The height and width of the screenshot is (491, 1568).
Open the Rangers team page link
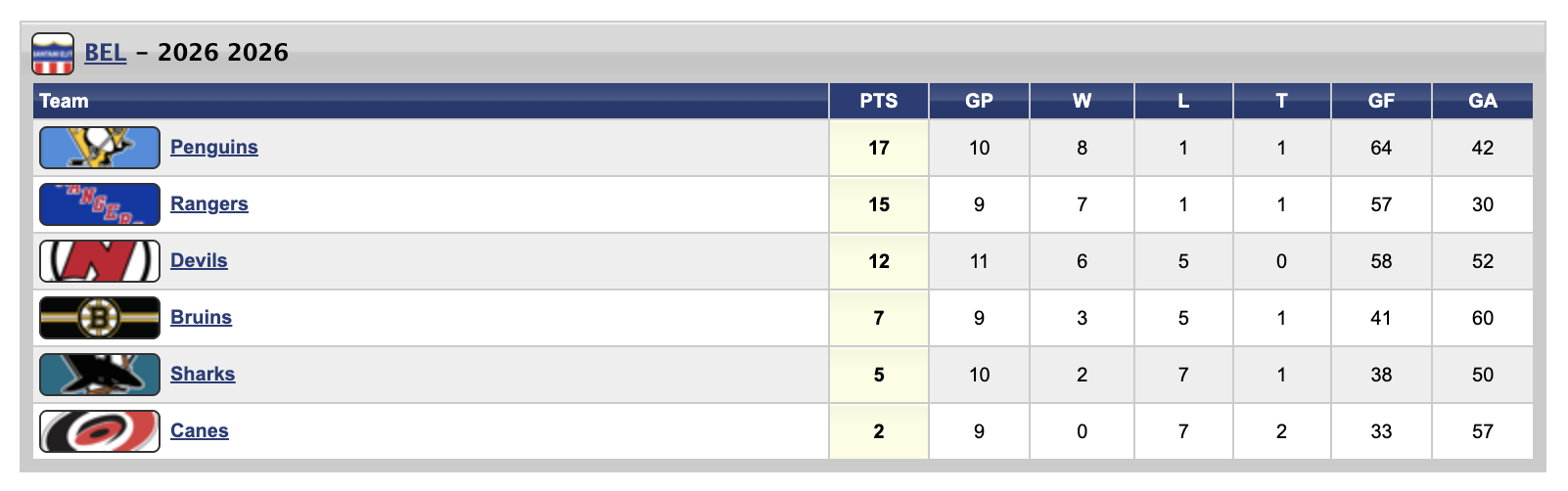pyautogui.click(x=209, y=203)
